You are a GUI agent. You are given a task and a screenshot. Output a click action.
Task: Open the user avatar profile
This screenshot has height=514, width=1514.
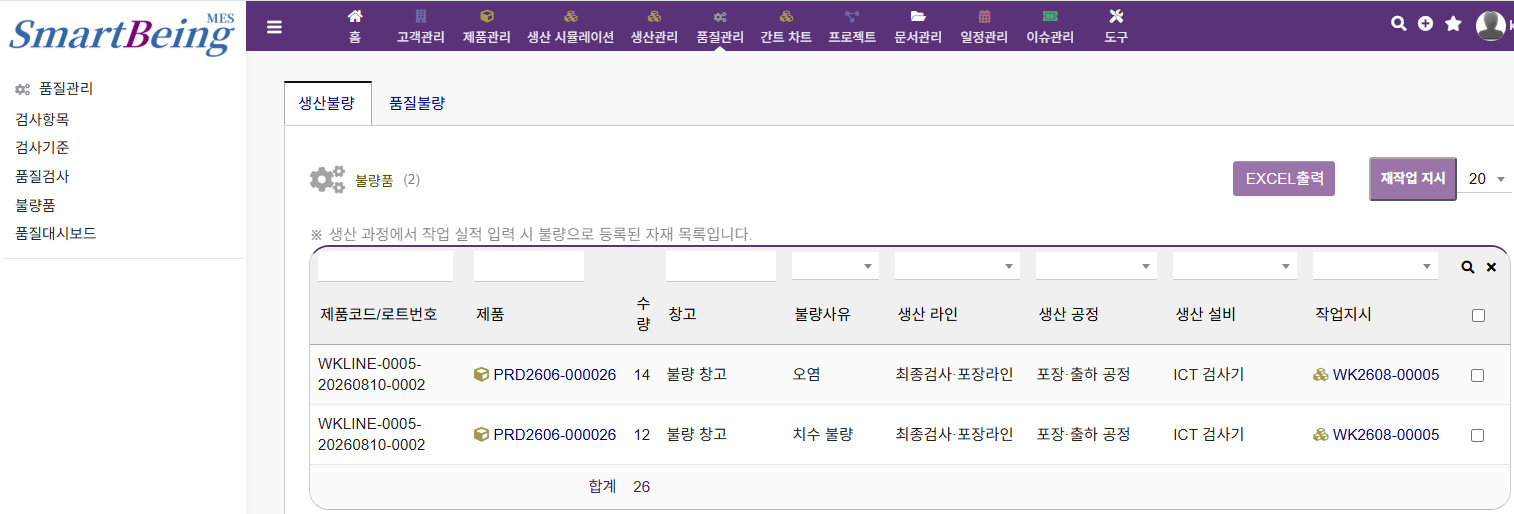click(1491, 25)
